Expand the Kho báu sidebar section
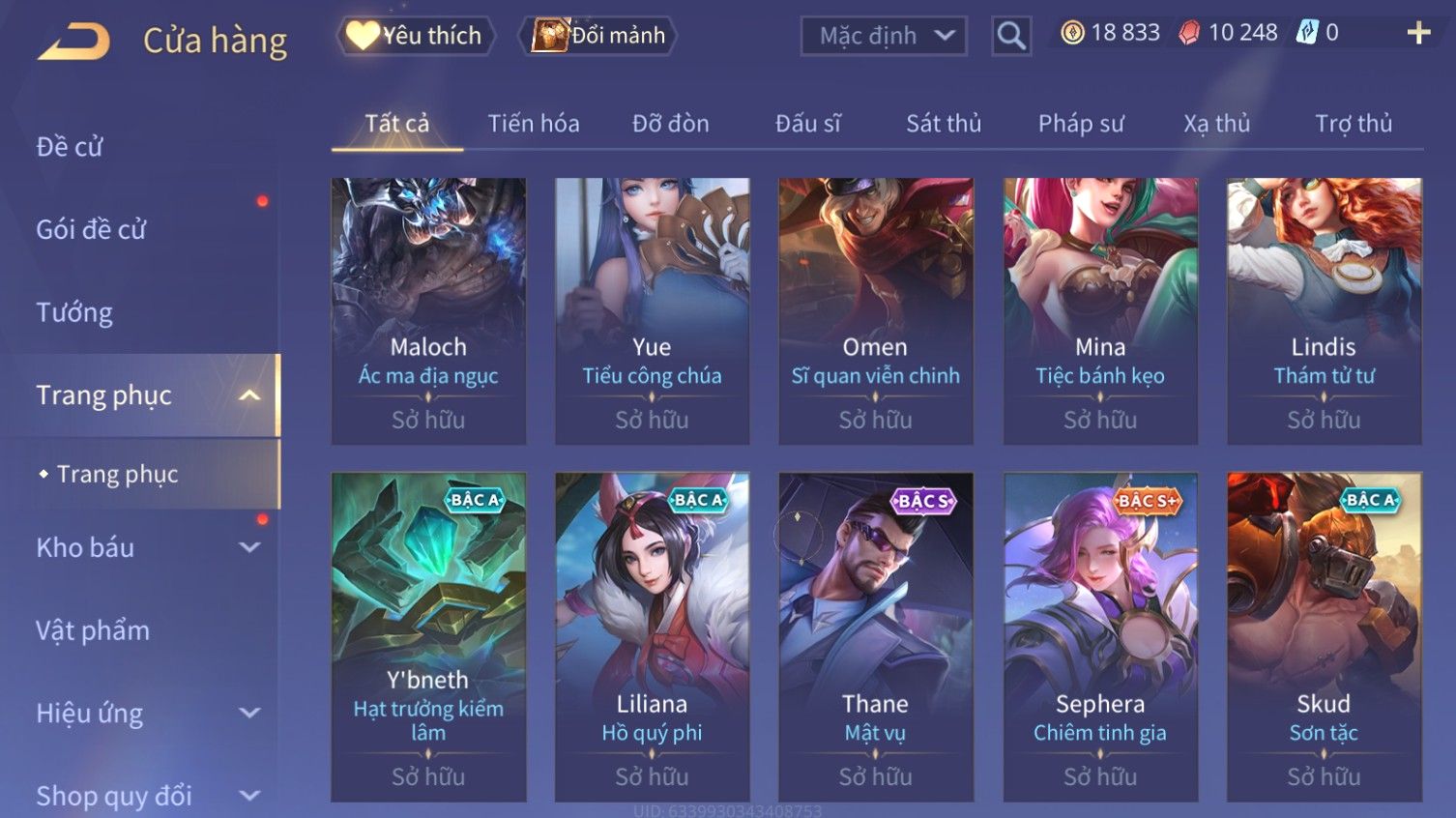The image size is (1456, 818). 249,547
